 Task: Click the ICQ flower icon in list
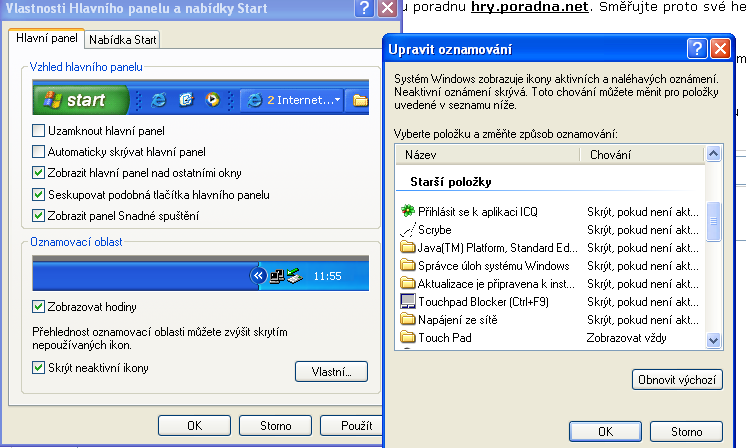coord(408,211)
